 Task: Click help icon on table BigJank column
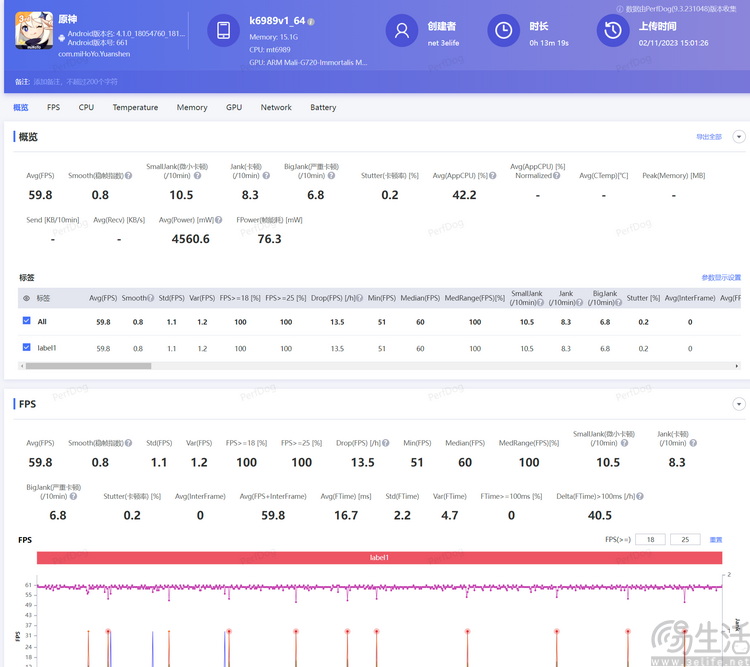point(618,302)
